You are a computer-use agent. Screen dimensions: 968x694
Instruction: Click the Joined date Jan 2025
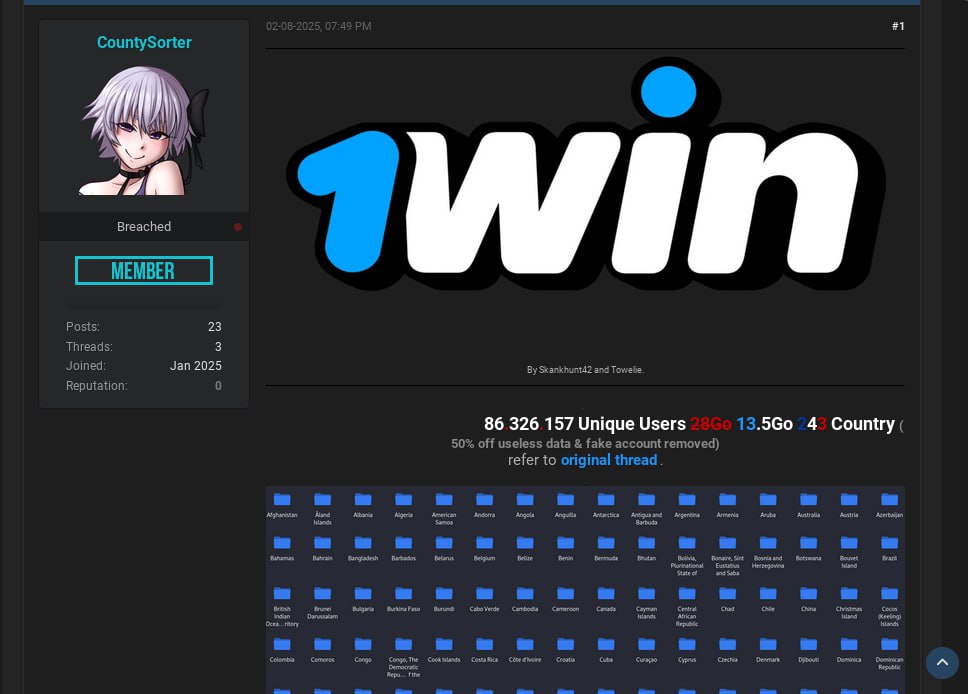196,366
